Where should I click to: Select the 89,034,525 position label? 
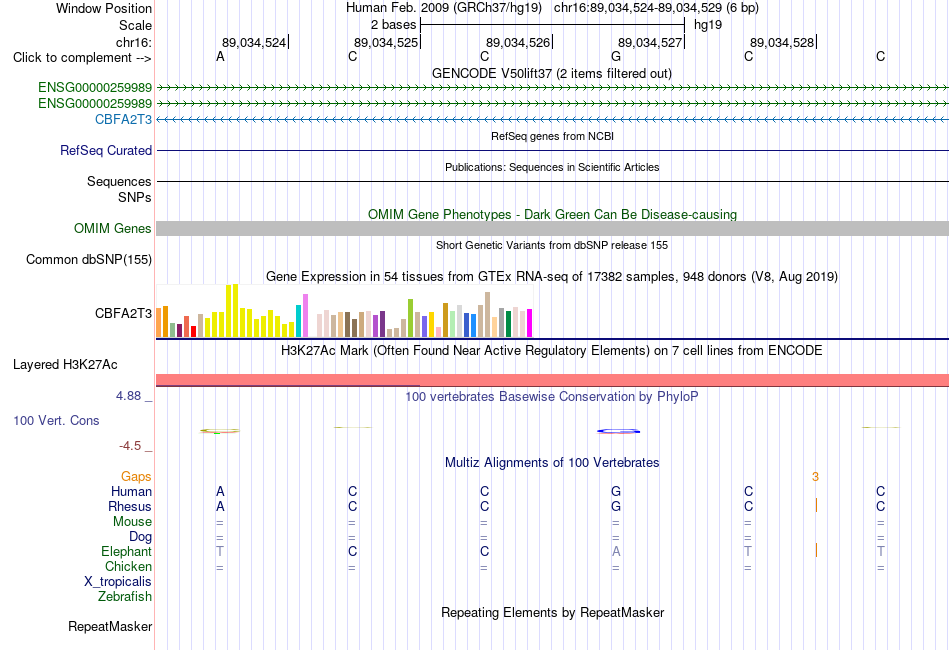pyautogui.click(x=386, y=42)
